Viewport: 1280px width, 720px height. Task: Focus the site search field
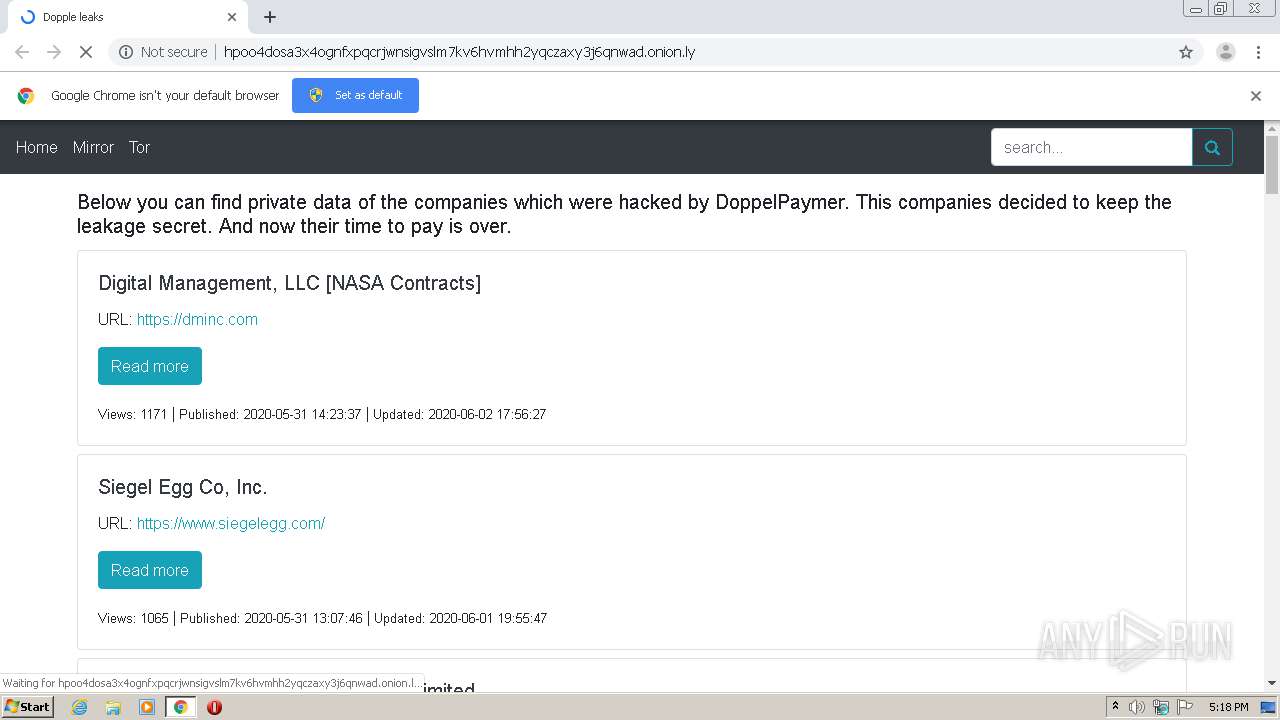point(1091,147)
